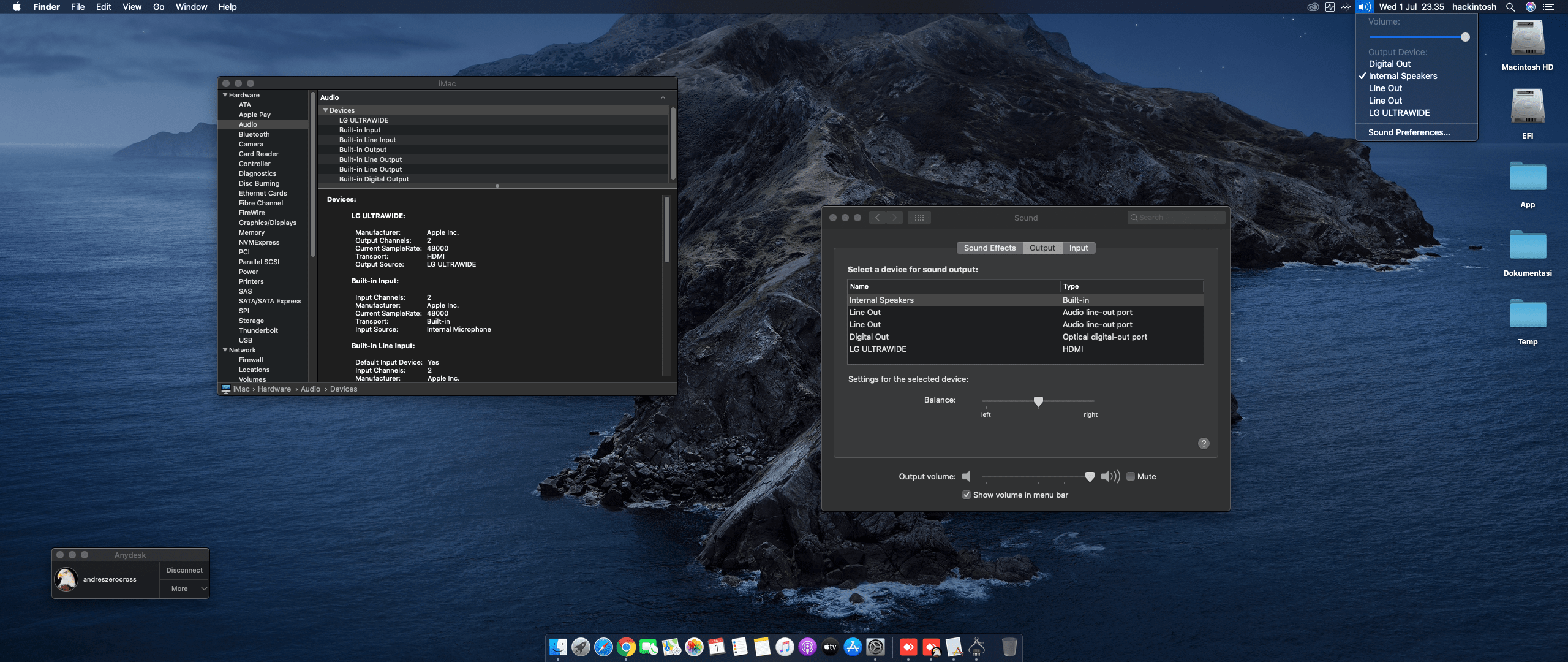1568x662 pixels.
Task: Open System Preferences from the Dock
Action: pos(876,647)
